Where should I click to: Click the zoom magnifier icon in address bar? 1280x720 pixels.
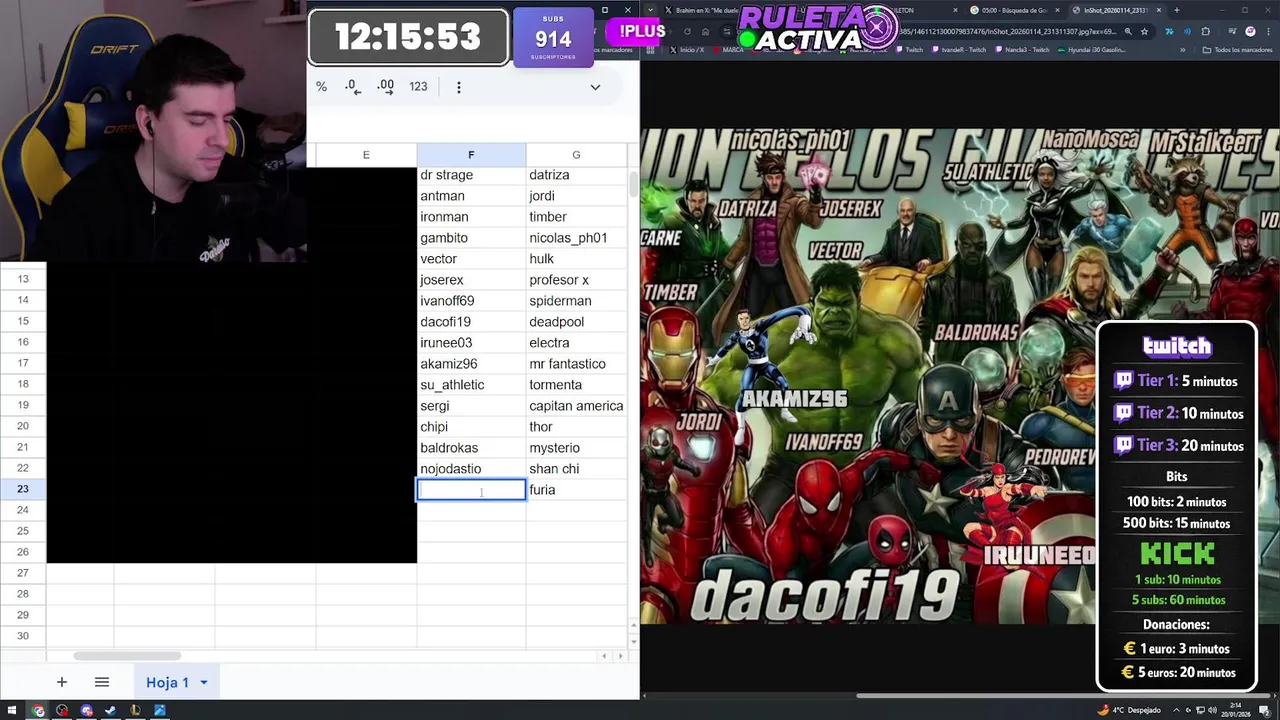1128,31
